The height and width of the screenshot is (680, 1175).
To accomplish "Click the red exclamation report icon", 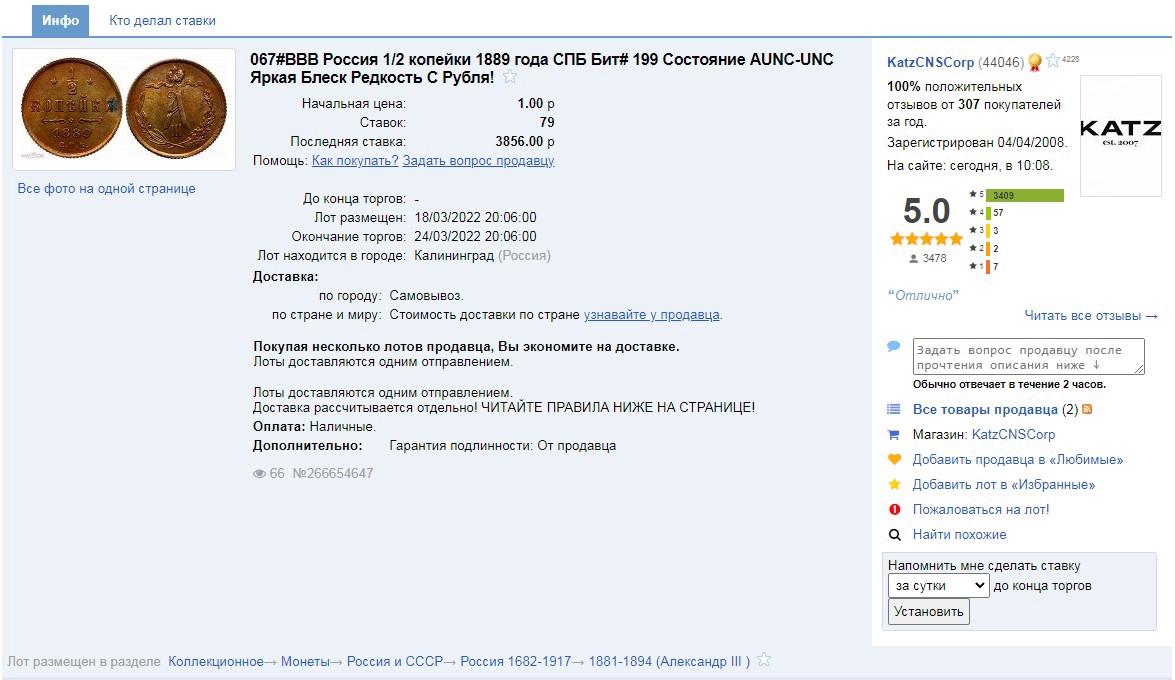I will [x=894, y=510].
